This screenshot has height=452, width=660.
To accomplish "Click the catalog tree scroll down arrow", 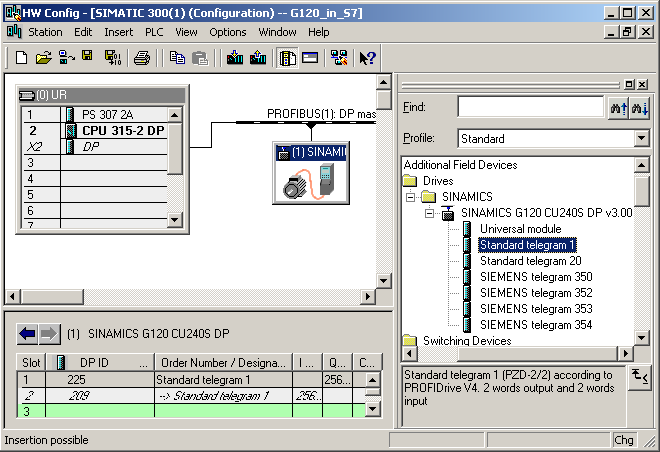I will point(641,338).
